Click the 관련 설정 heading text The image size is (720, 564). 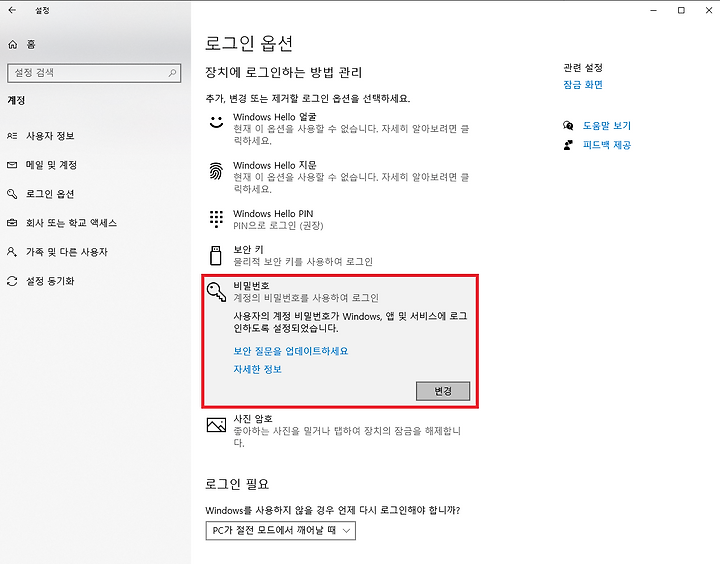(583, 68)
